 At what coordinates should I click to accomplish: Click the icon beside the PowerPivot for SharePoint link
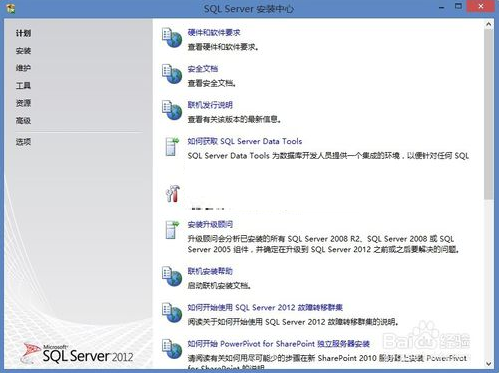(172, 349)
